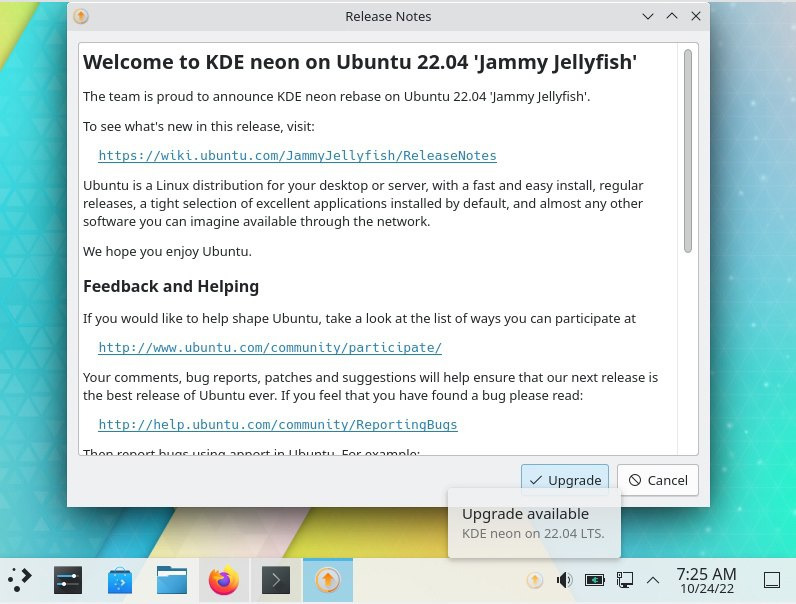Viewport: 796px width, 604px height.
Task: Click the Show Desktop button in panel
Action: tap(772, 579)
